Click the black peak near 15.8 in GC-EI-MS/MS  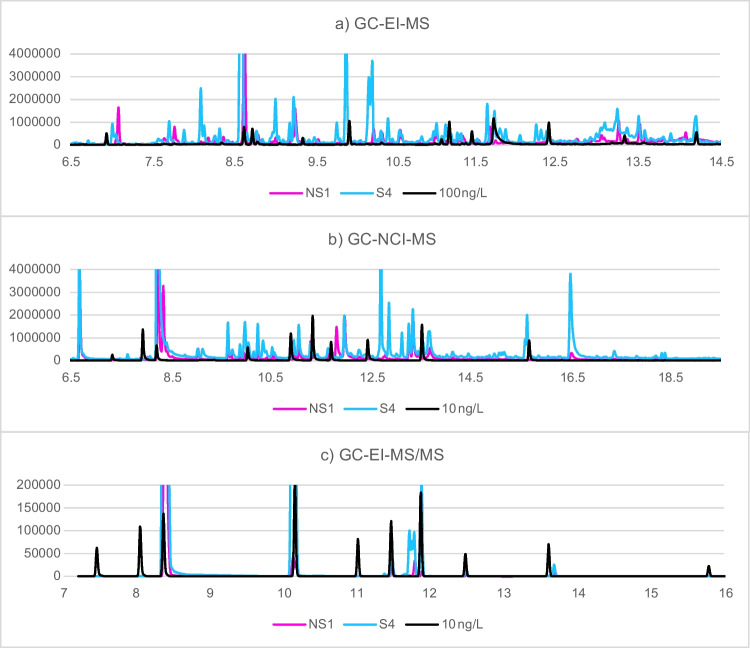pos(709,571)
